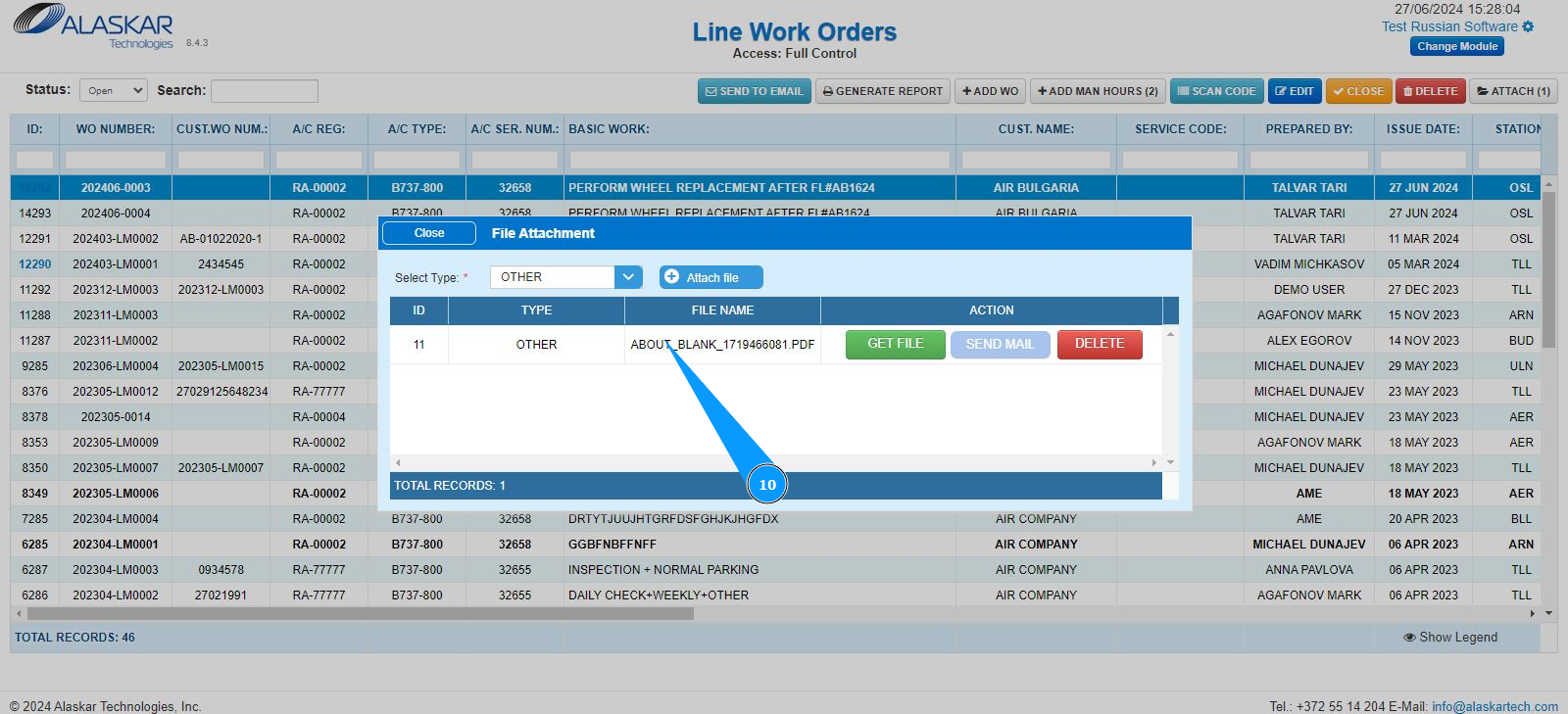
Task: Sort by ID column header
Action: [x=34, y=129]
